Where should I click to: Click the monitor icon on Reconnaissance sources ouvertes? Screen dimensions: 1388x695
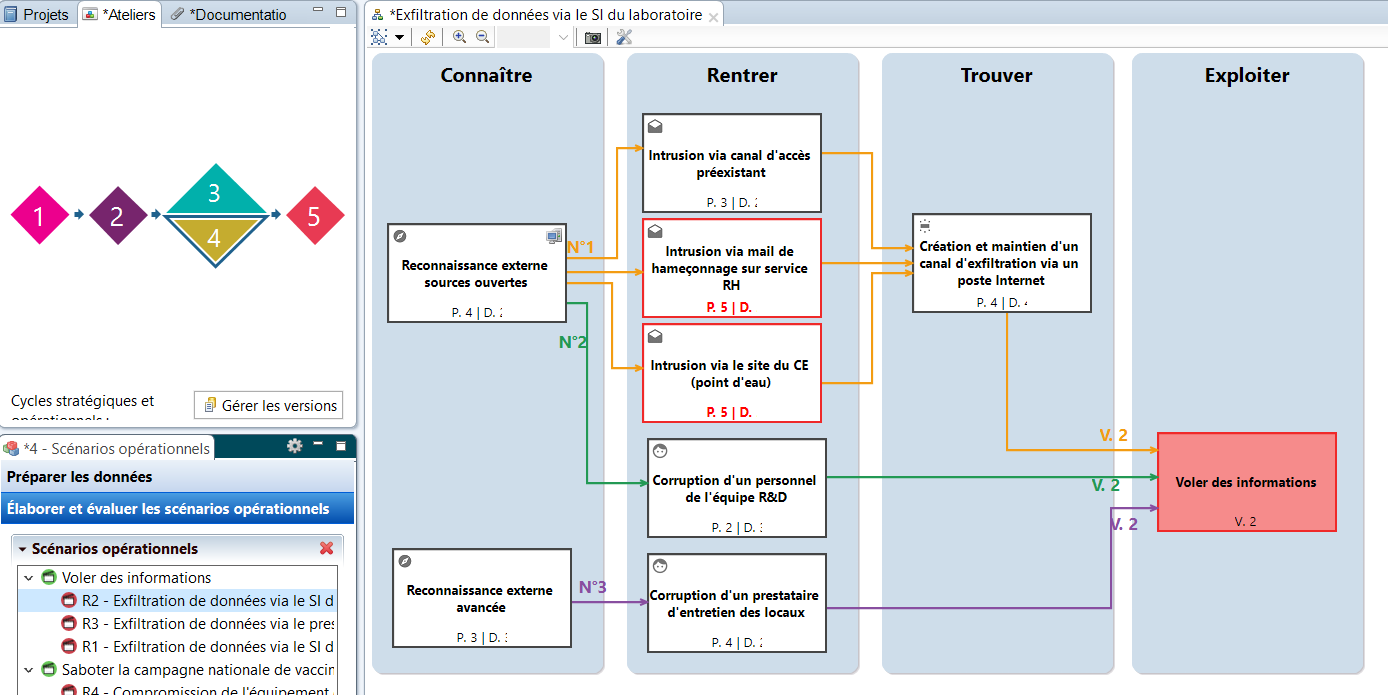pos(554,237)
